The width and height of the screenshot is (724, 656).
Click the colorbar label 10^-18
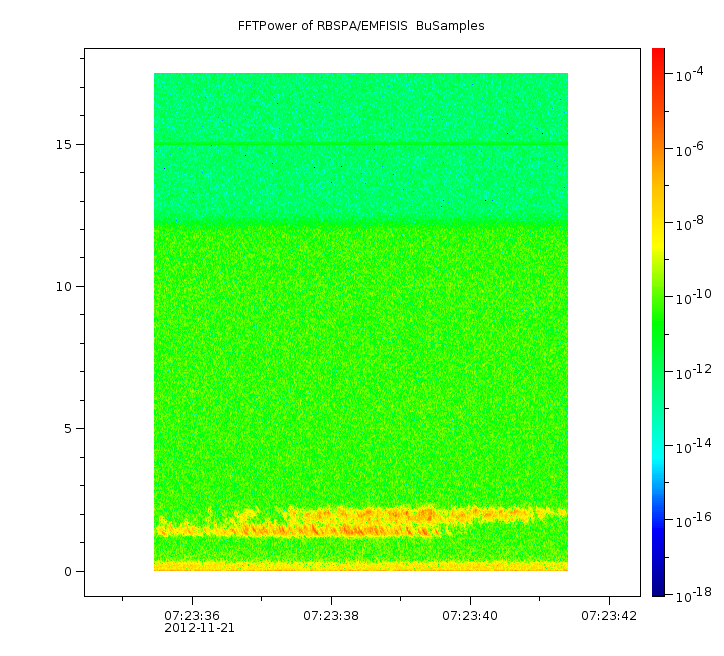coord(689,594)
